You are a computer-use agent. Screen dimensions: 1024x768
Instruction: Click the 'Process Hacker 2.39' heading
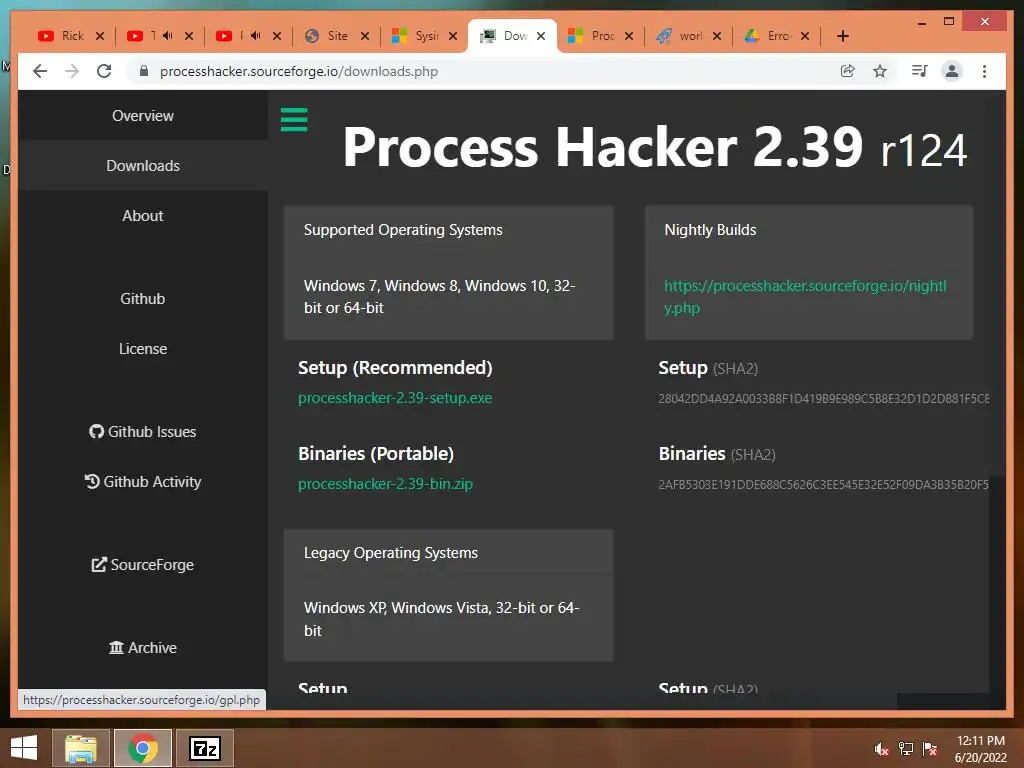click(x=603, y=147)
